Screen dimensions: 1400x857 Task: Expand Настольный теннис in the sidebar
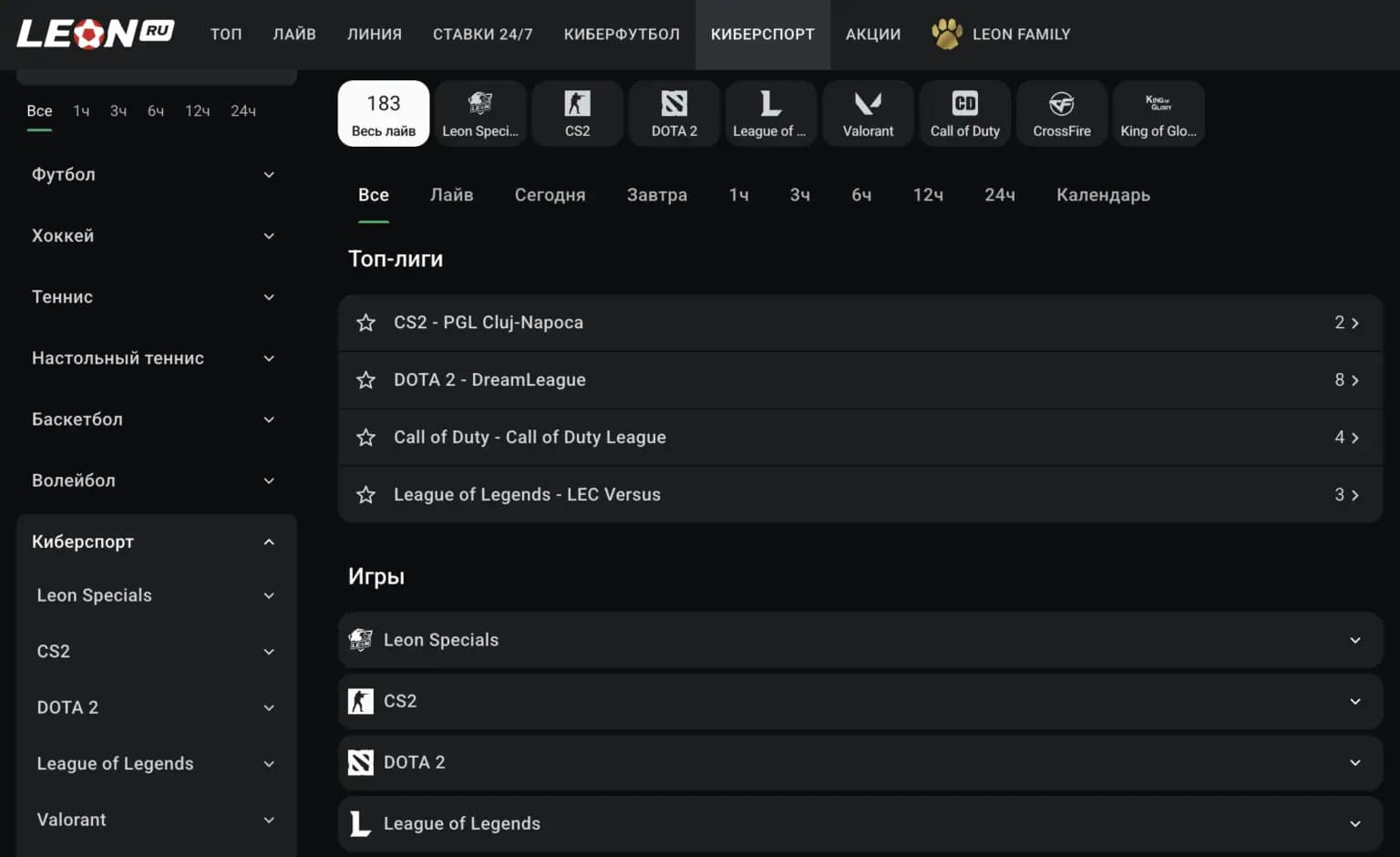coord(269,358)
